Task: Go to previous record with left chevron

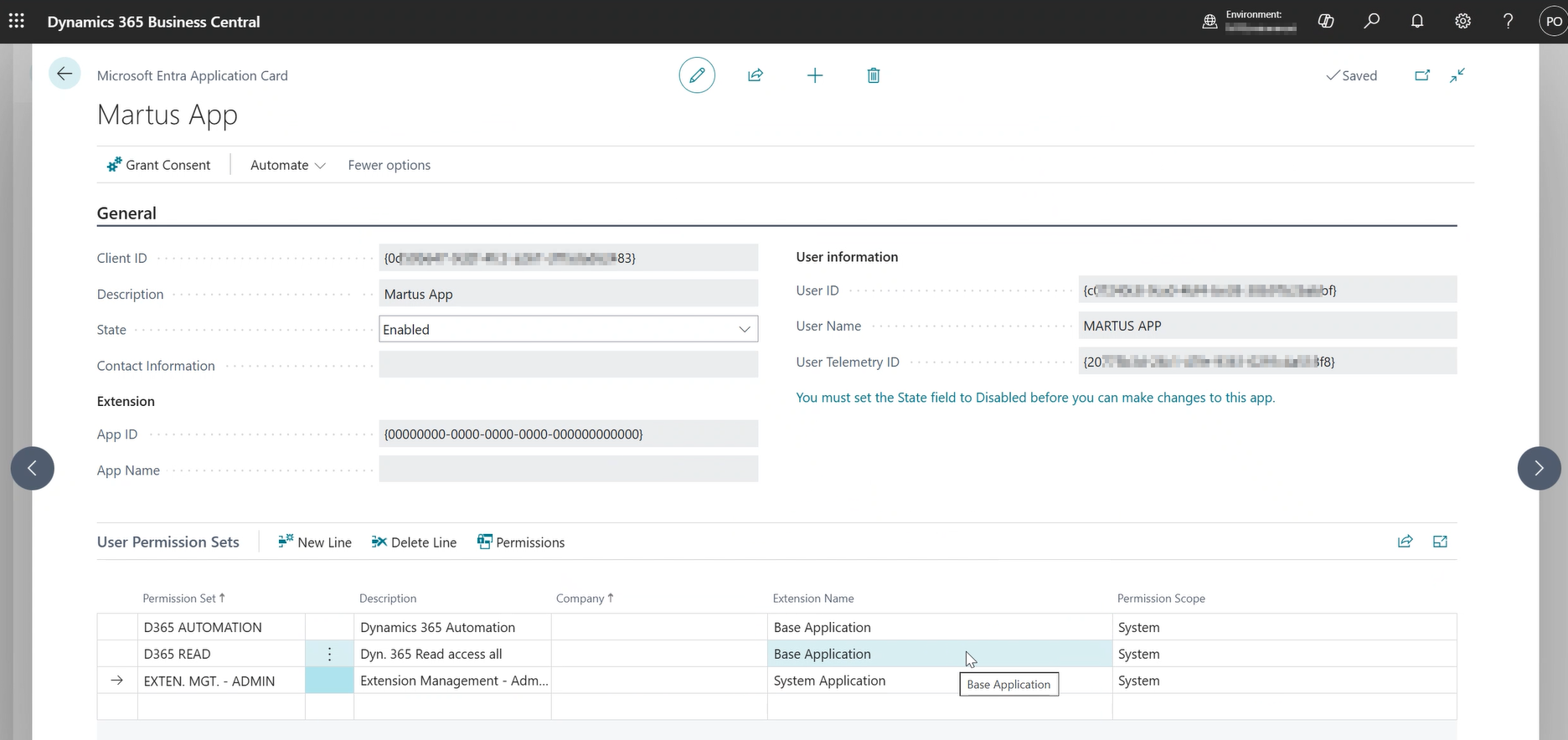Action: click(x=33, y=468)
